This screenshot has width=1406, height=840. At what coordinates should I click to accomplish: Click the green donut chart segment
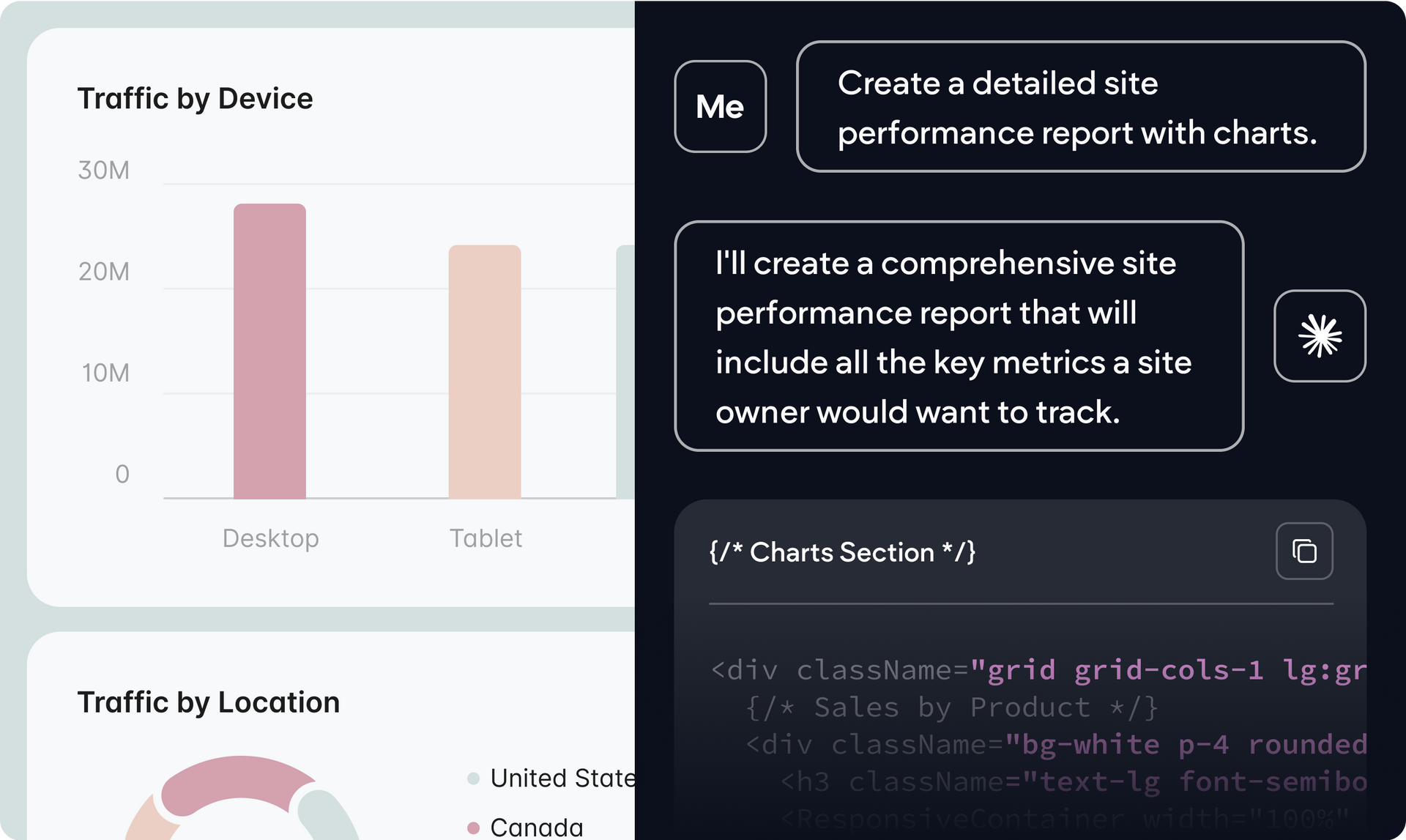point(327,815)
